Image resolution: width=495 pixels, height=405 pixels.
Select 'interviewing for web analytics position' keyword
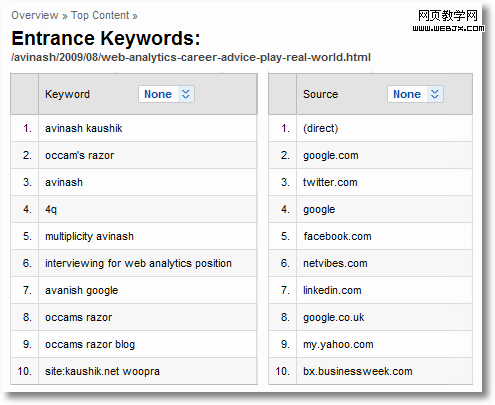138,263
